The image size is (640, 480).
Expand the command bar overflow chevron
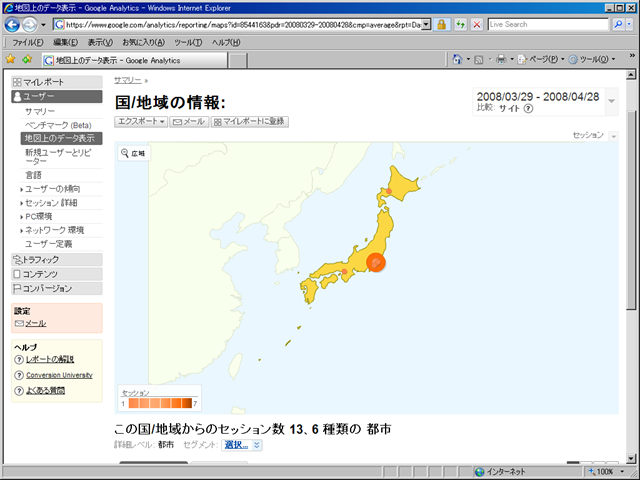pos(632,56)
